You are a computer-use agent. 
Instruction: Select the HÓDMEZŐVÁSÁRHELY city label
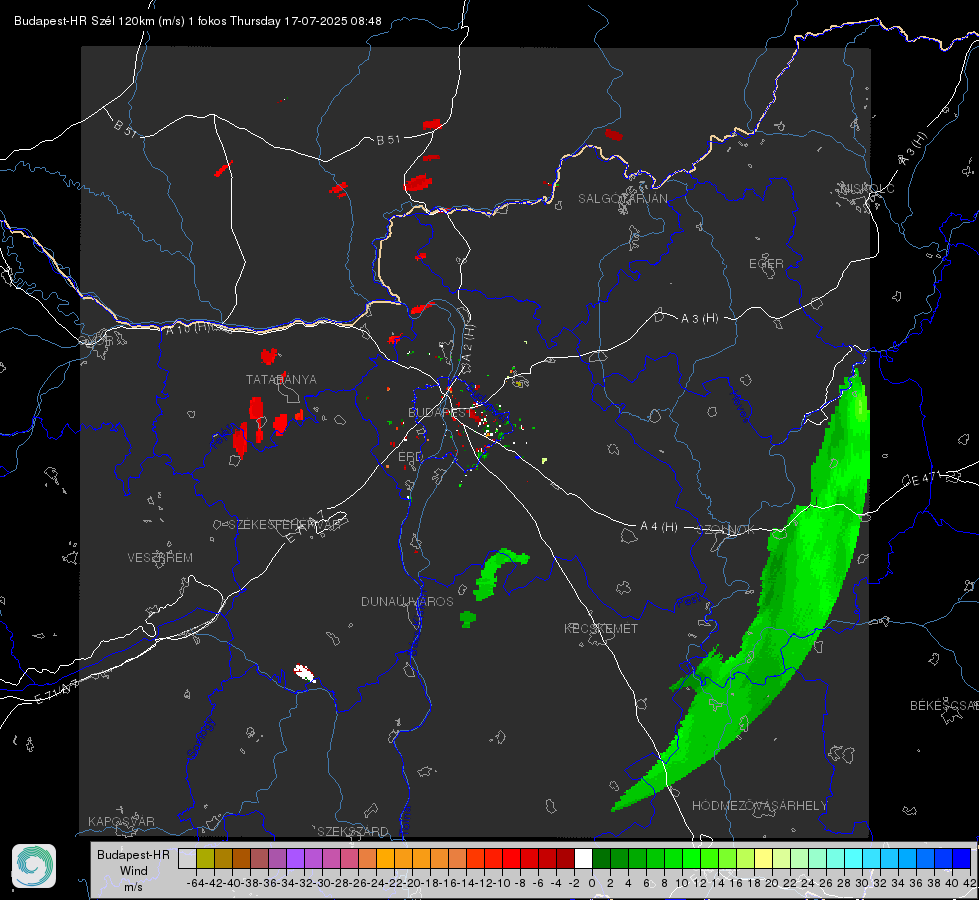[759, 806]
